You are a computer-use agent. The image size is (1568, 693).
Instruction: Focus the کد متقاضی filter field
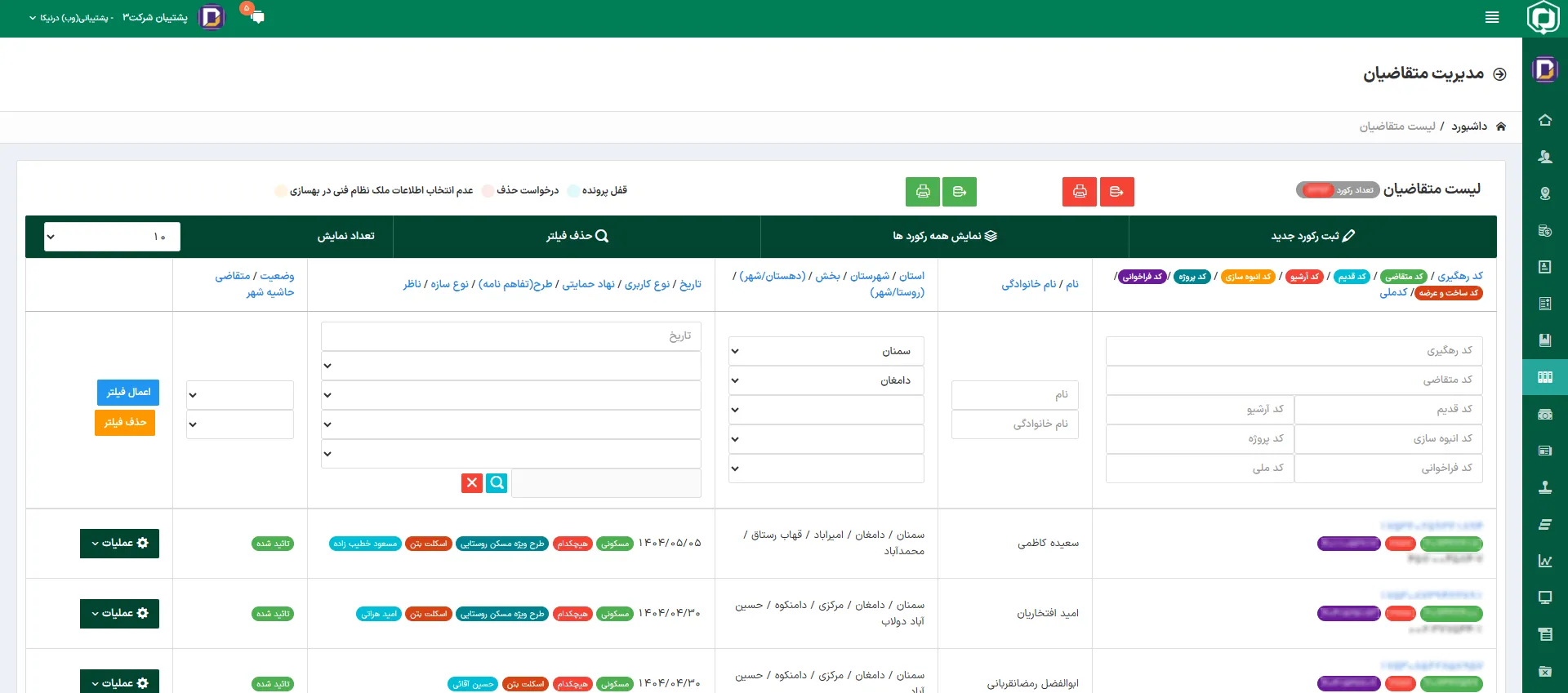click(x=1294, y=380)
